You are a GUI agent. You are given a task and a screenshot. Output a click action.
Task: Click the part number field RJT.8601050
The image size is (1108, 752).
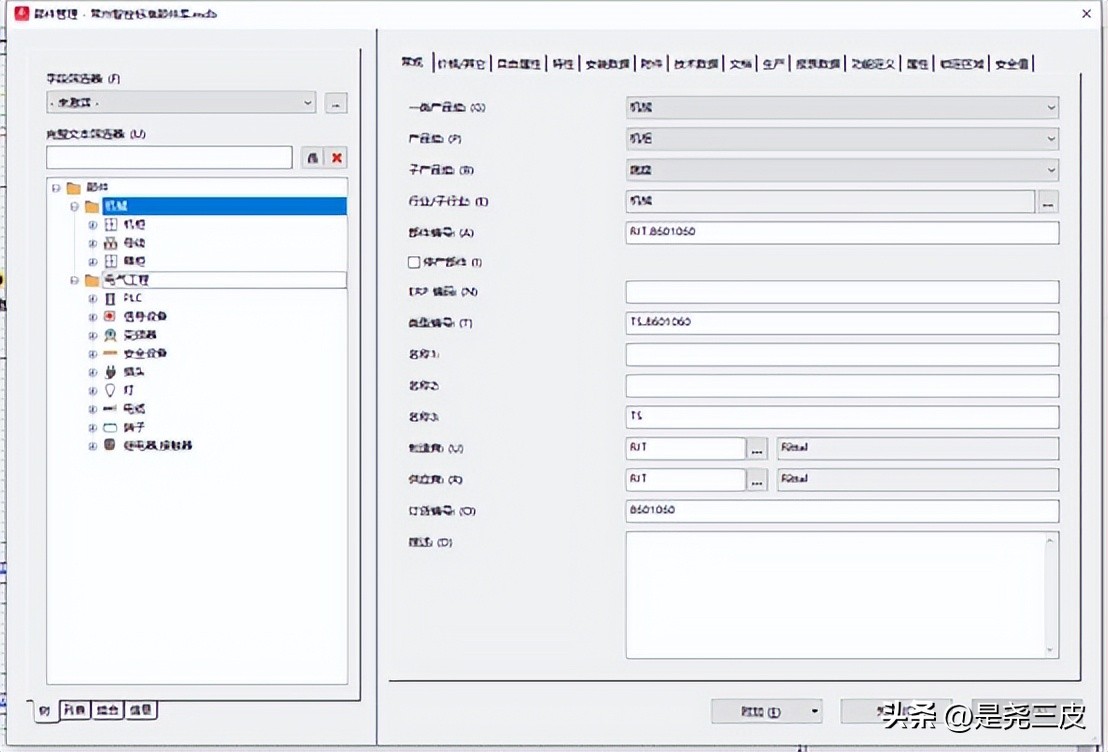tap(842, 232)
